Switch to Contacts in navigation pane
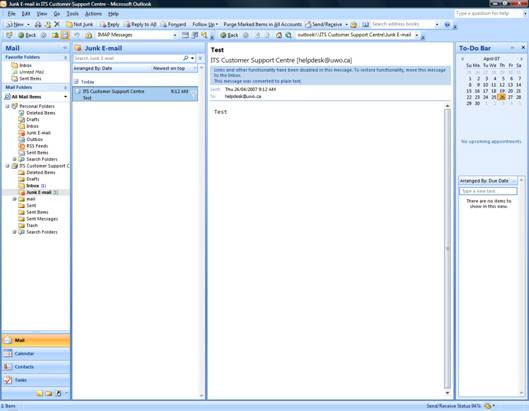529x411 pixels. 36,367
